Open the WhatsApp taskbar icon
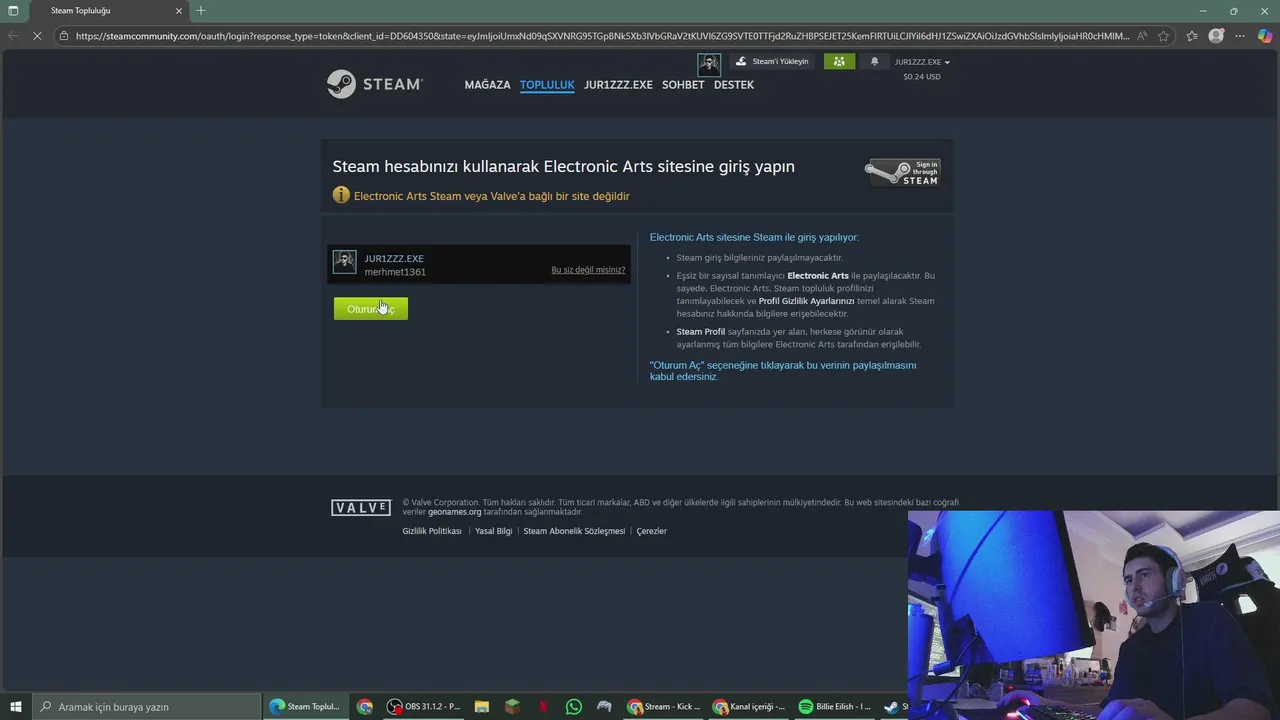This screenshot has height=720, width=1280. pos(573,706)
